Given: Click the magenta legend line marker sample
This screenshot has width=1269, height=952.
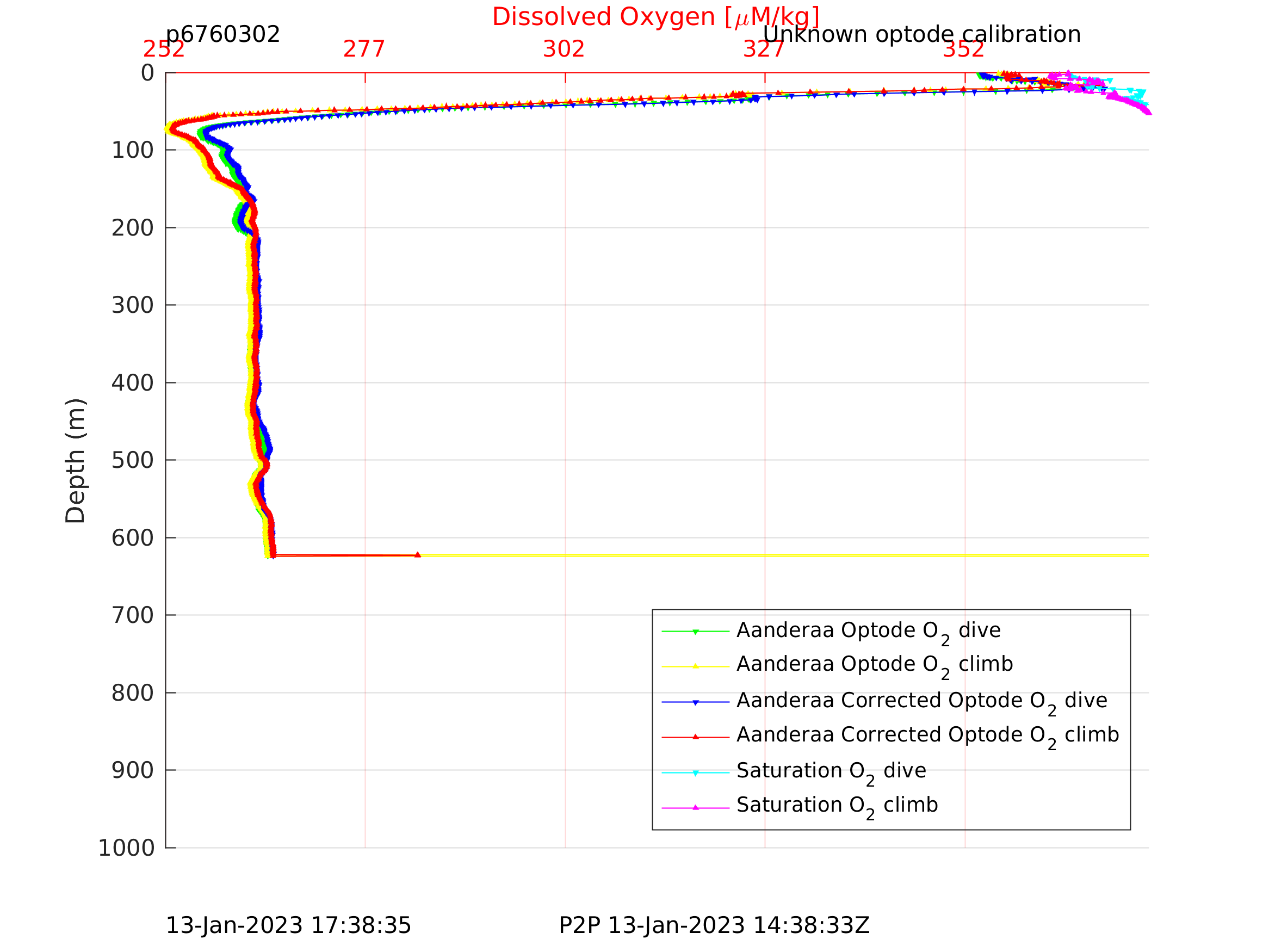Looking at the screenshot, I should 695,807.
